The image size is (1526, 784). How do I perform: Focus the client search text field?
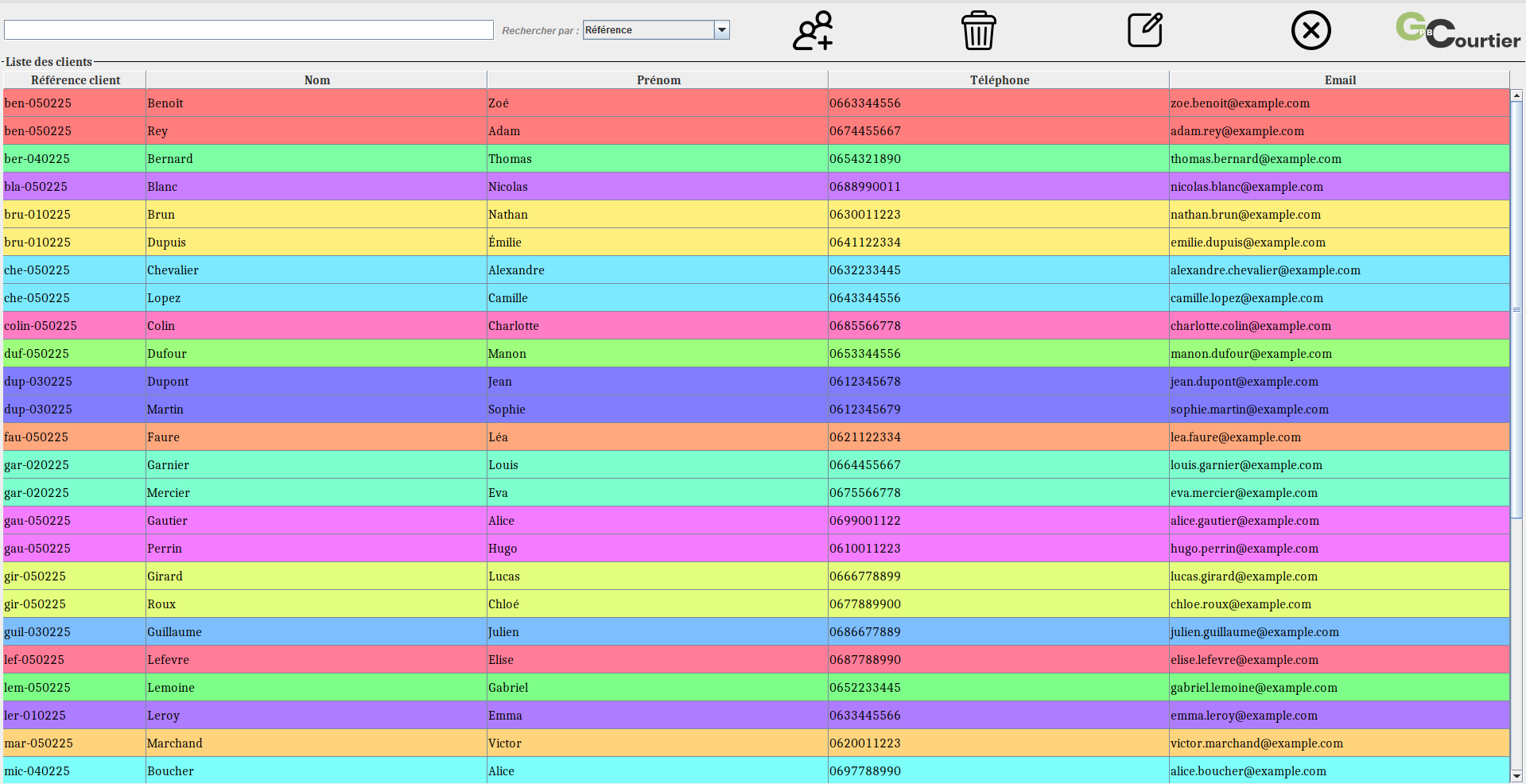(249, 30)
